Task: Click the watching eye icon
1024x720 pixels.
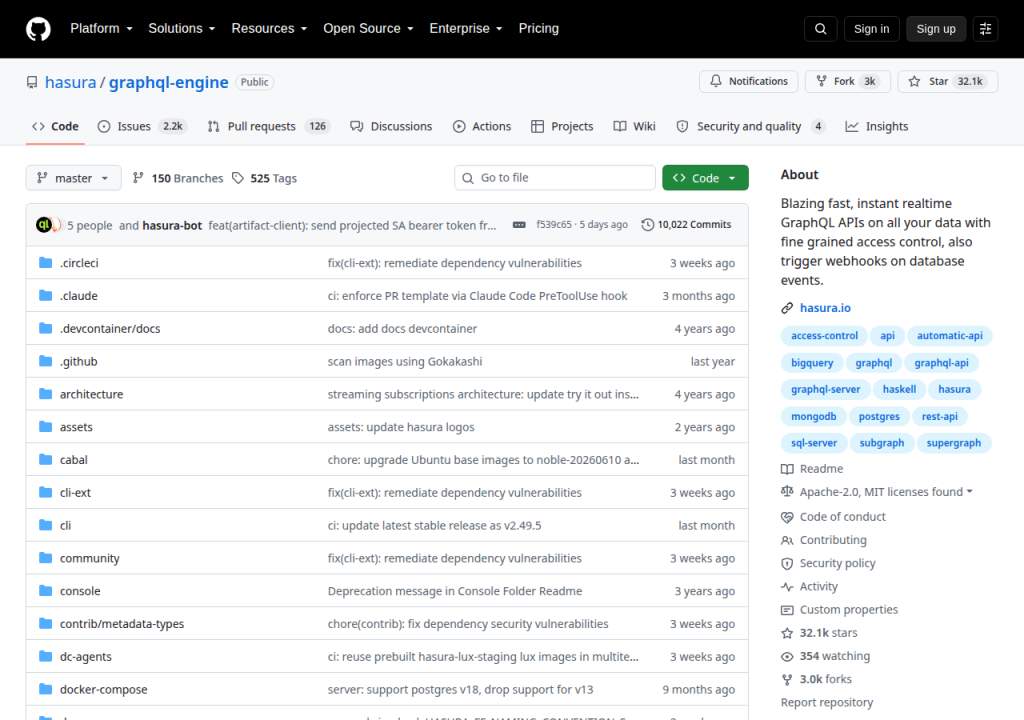Action: pyautogui.click(x=787, y=656)
